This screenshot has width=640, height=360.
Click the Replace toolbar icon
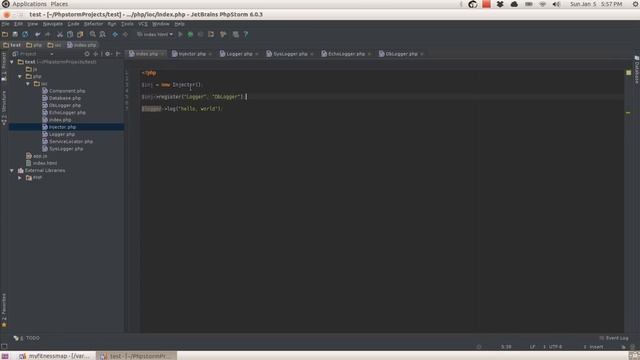point(102,35)
